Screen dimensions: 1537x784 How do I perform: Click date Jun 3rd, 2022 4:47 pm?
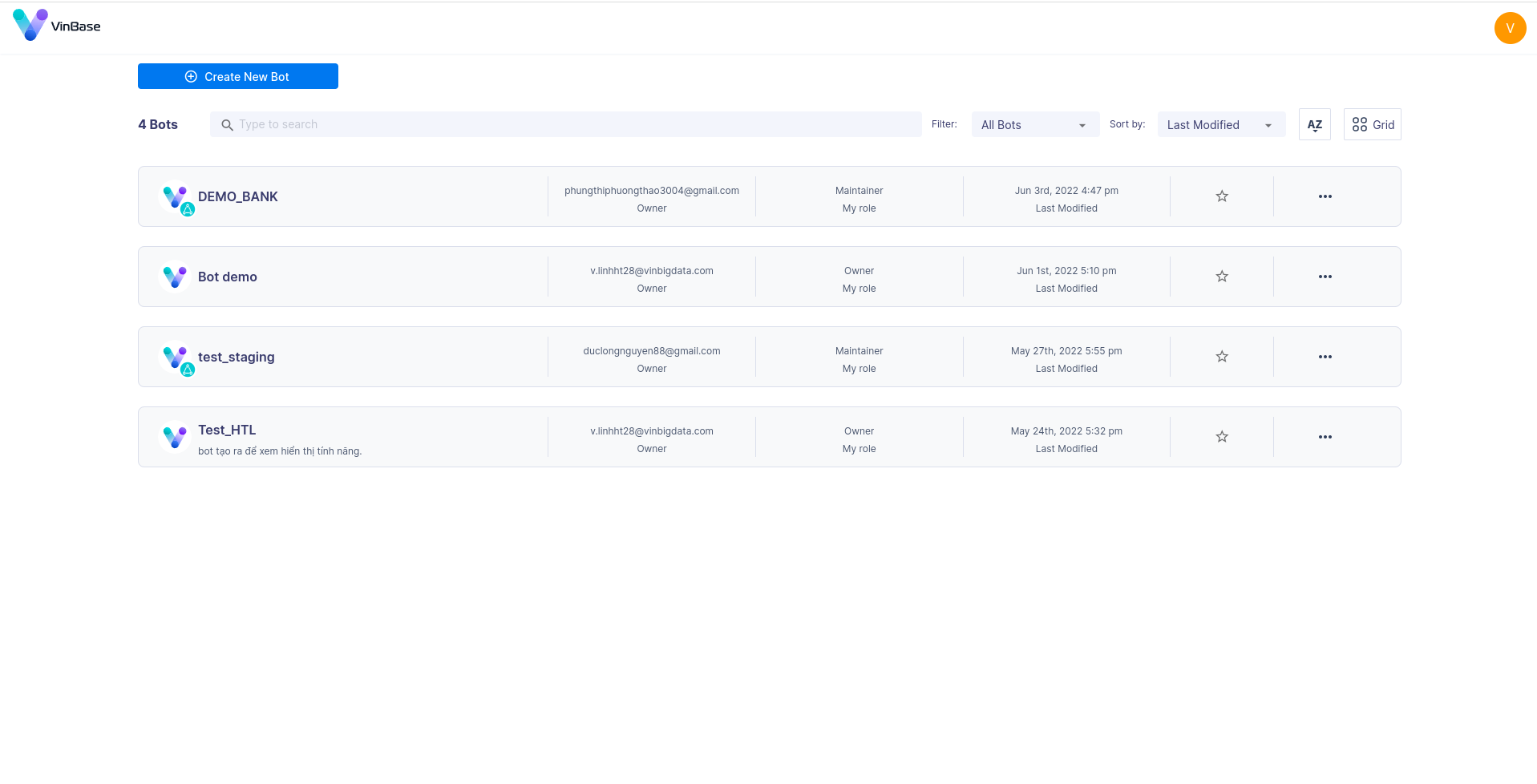click(1066, 191)
